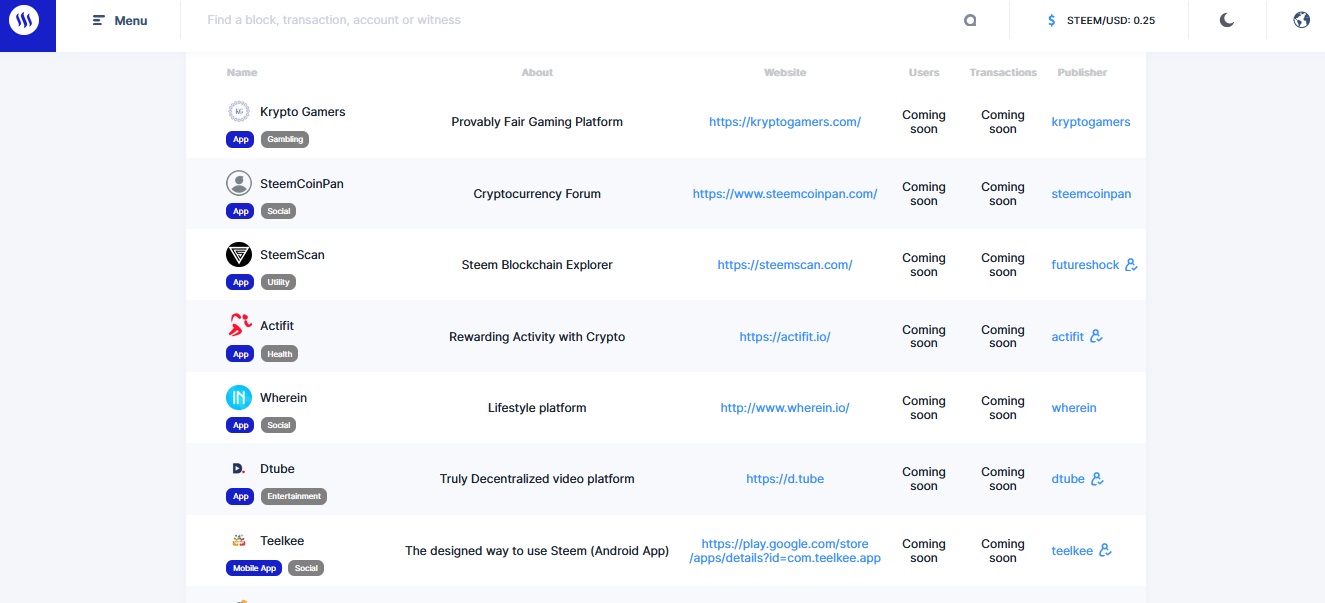Click the Entertainment tag under Dtube

point(294,496)
